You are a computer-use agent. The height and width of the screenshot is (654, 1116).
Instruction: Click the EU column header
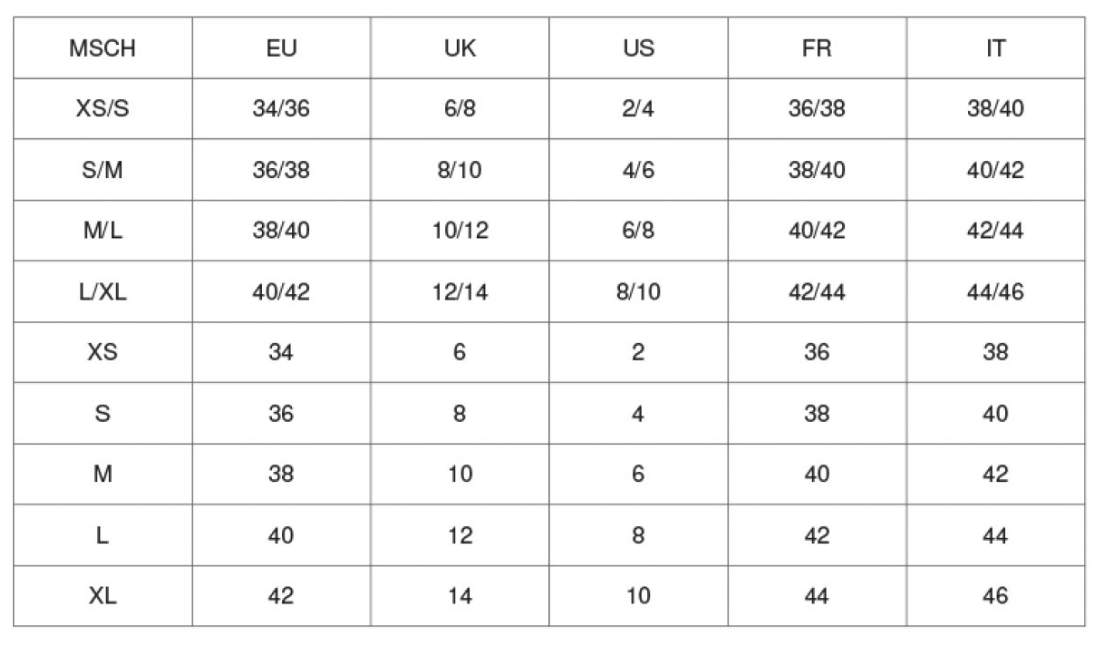tap(281, 49)
